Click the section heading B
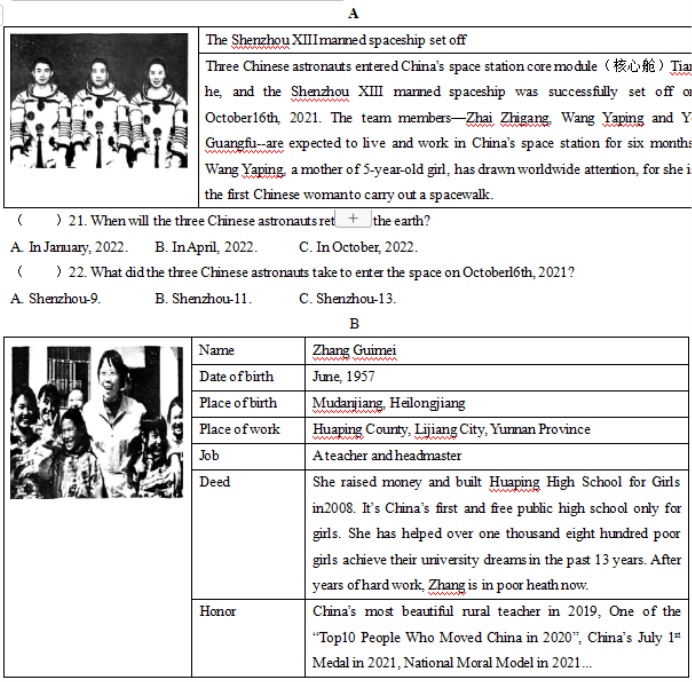The width and height of the screenshot is (692, 682). (354, 324)
